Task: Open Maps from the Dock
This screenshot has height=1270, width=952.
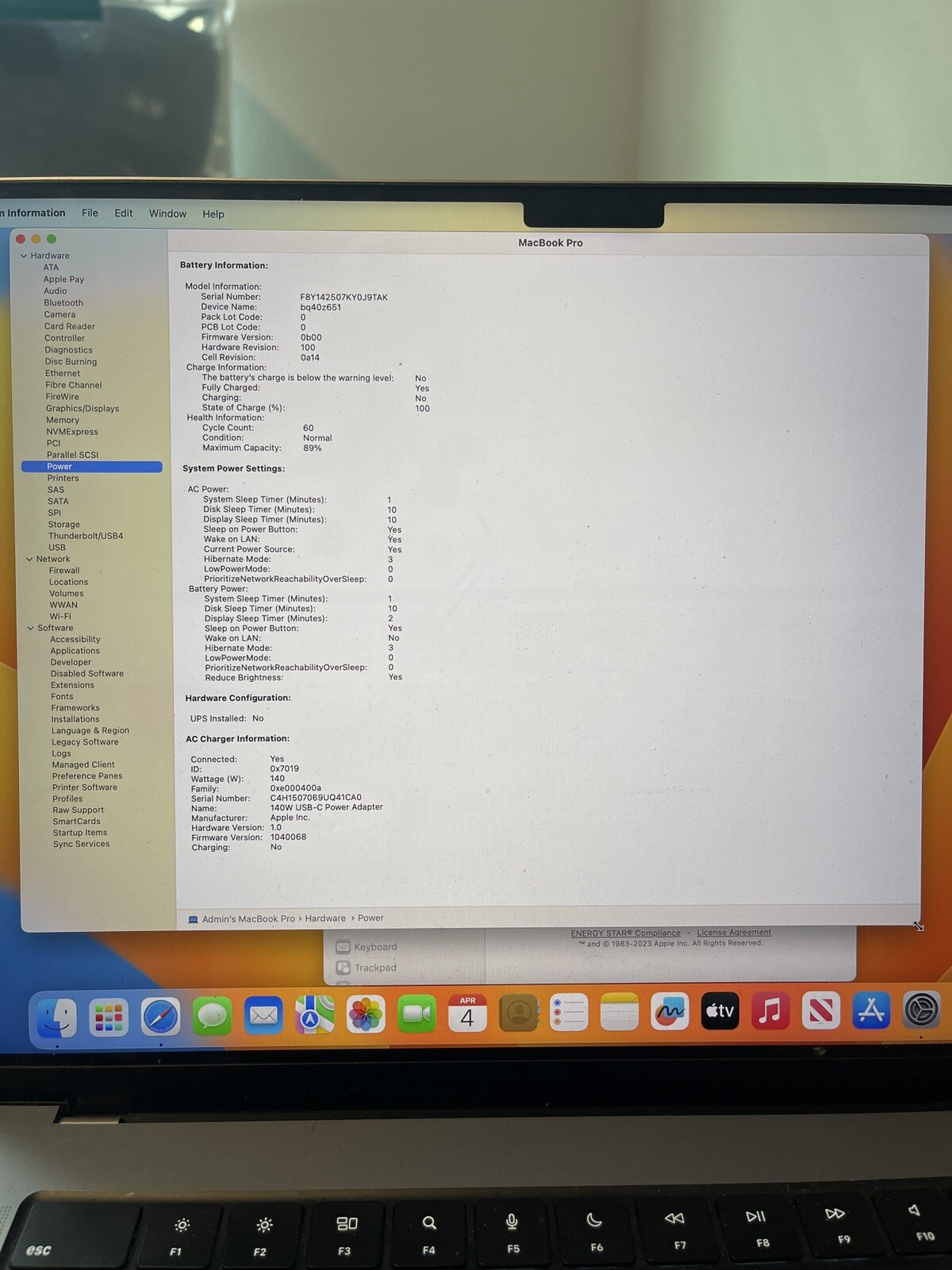Action: pyautogui.click(x=315, y=1014)
